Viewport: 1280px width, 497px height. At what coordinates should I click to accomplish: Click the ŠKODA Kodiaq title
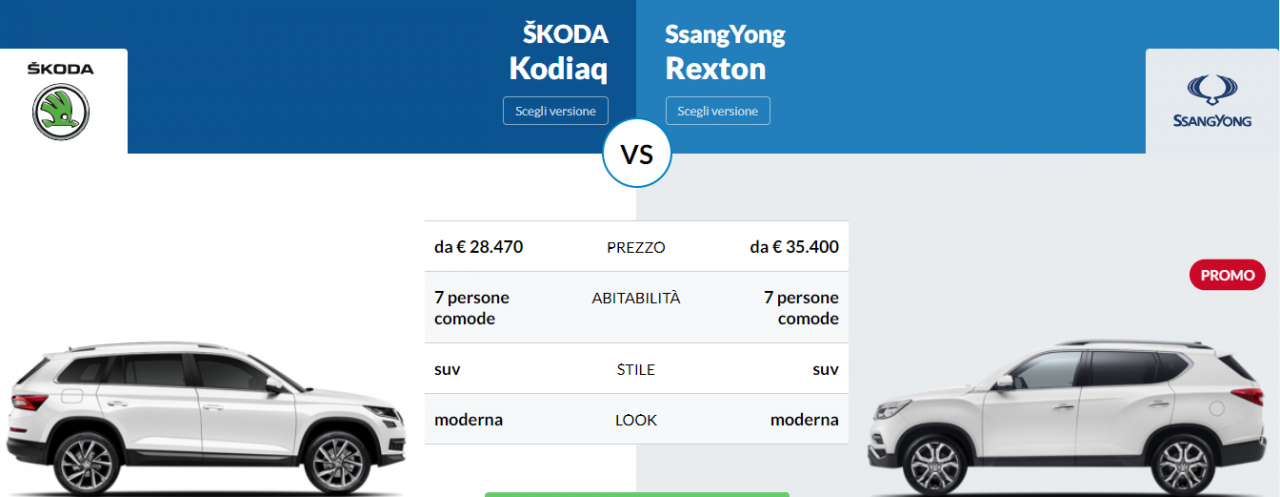point(558,52)
